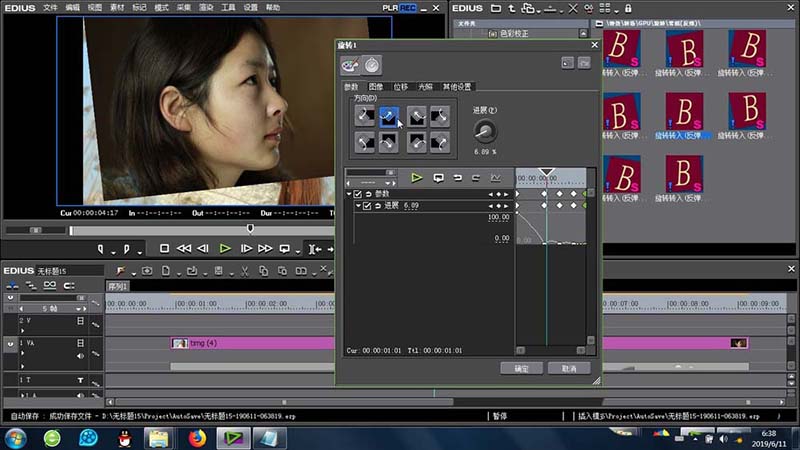Set In point in the player

point(101,249)
